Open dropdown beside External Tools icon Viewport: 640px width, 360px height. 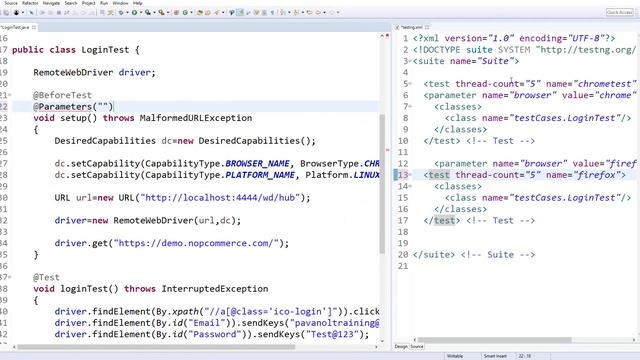click(x=168, y=13)
